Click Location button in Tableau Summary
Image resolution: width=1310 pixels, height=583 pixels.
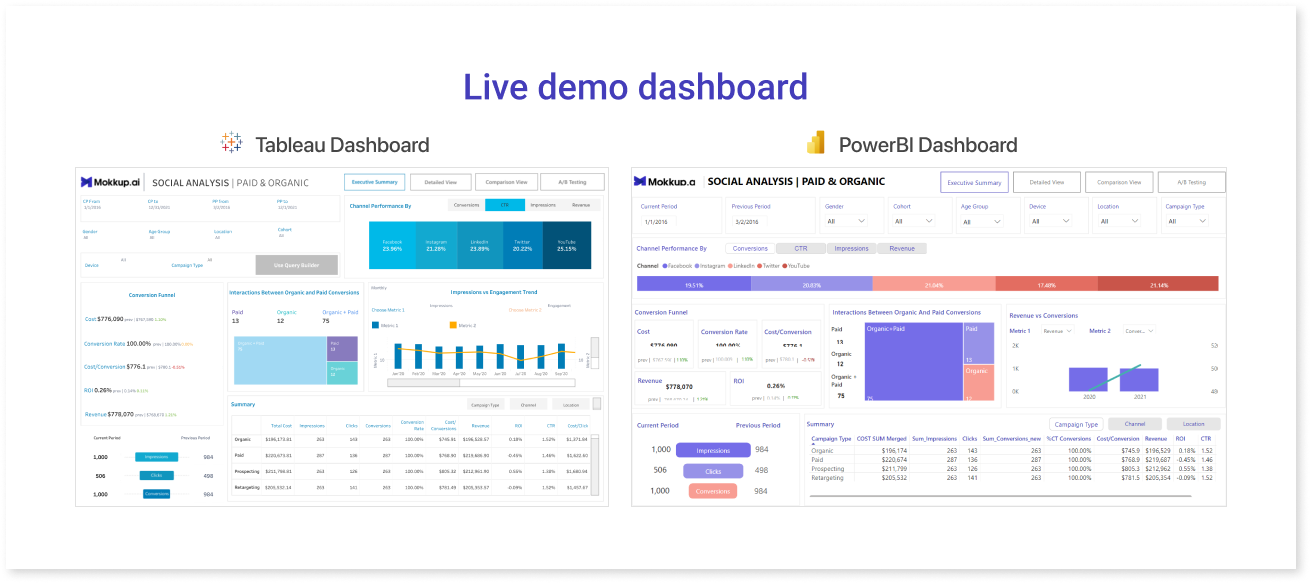point(570,405)
